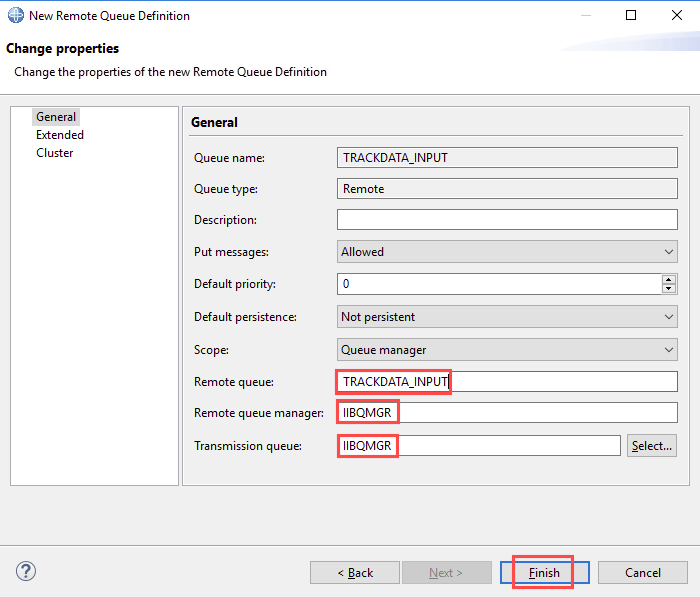Open the Scope dropdown
Screen dimensions: 700x597
507,350
